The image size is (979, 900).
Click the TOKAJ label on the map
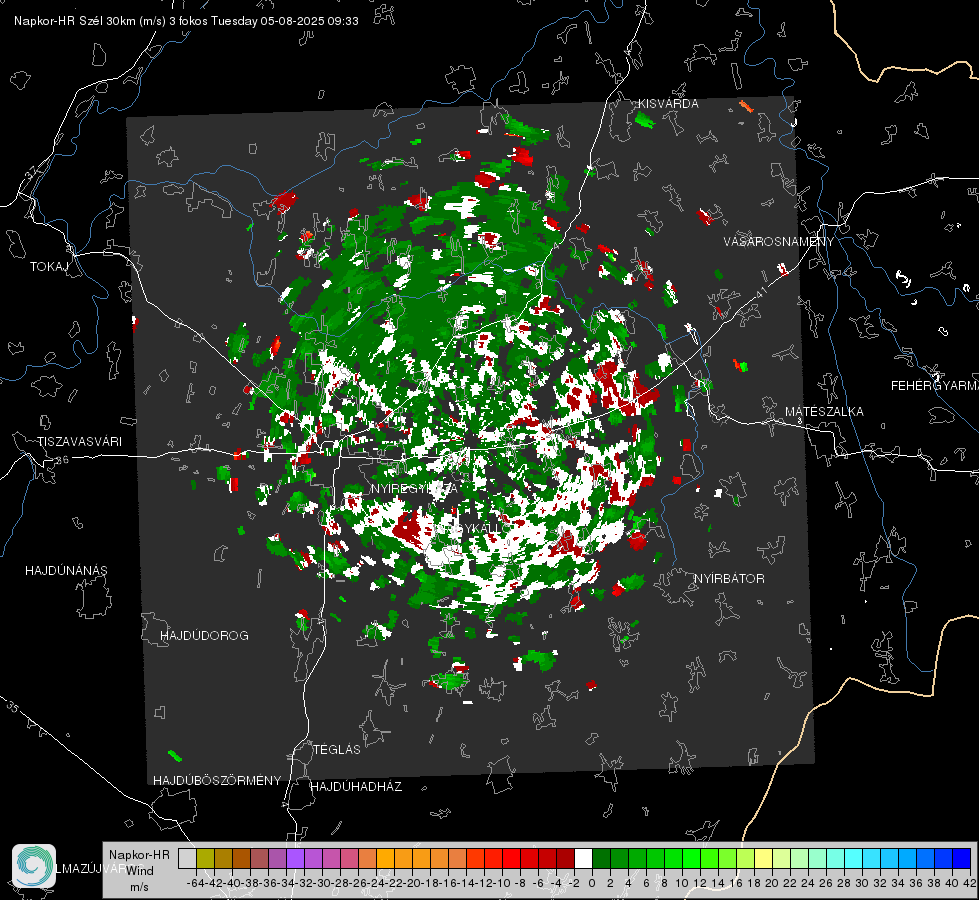point(49,267)
